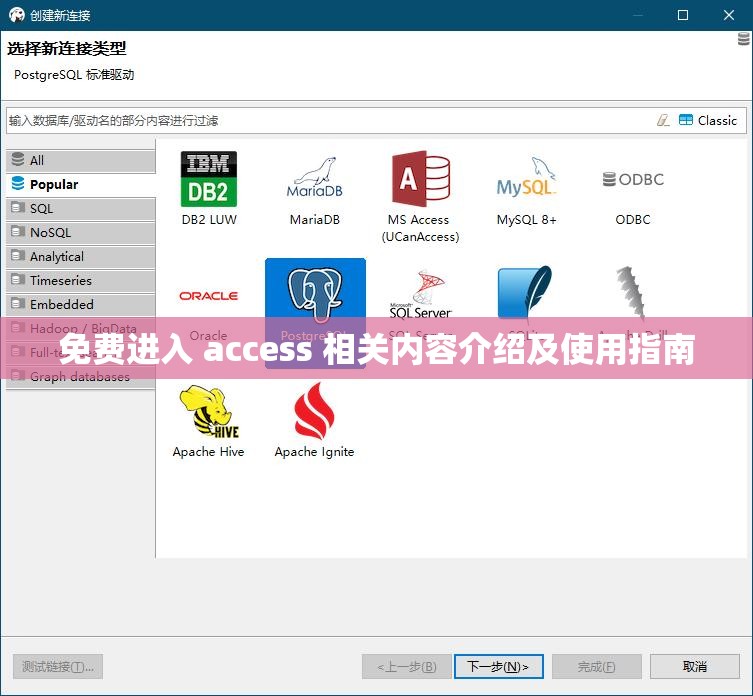This screenshot has height=696, width=753.
Task: Select the Apache Hive database icon
Action: (208, 412)
